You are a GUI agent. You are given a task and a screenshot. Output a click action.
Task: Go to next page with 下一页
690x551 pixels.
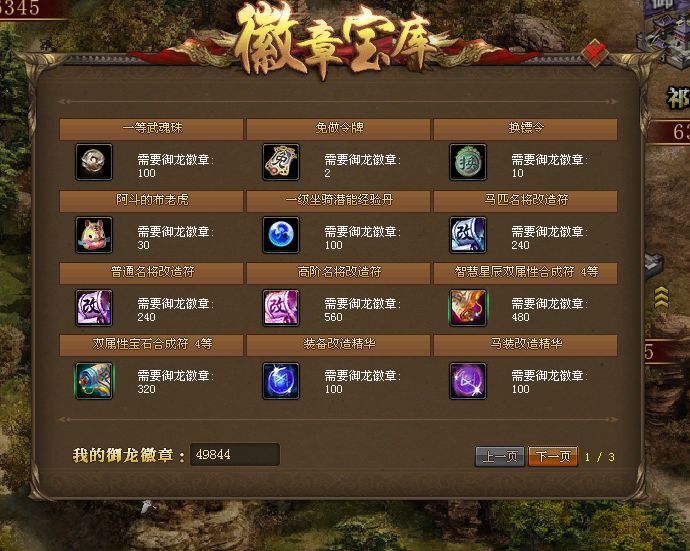(553, 456)
